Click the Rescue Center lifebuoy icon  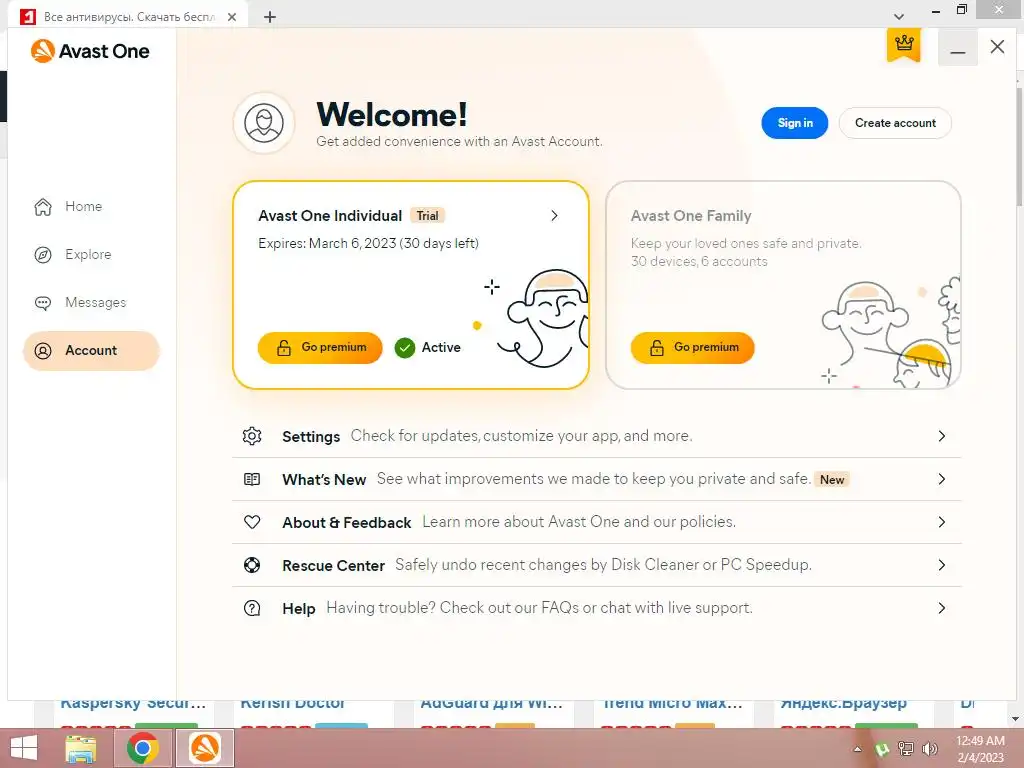252,565
